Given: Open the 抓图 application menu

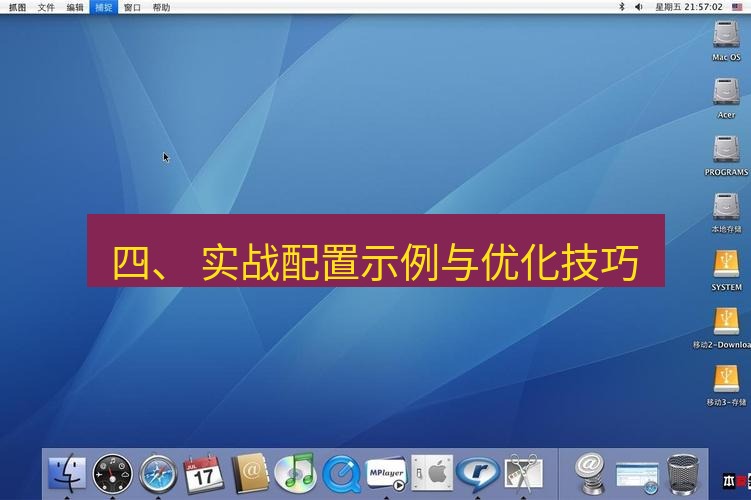Looking at the screenshot, I should [17, 7].
